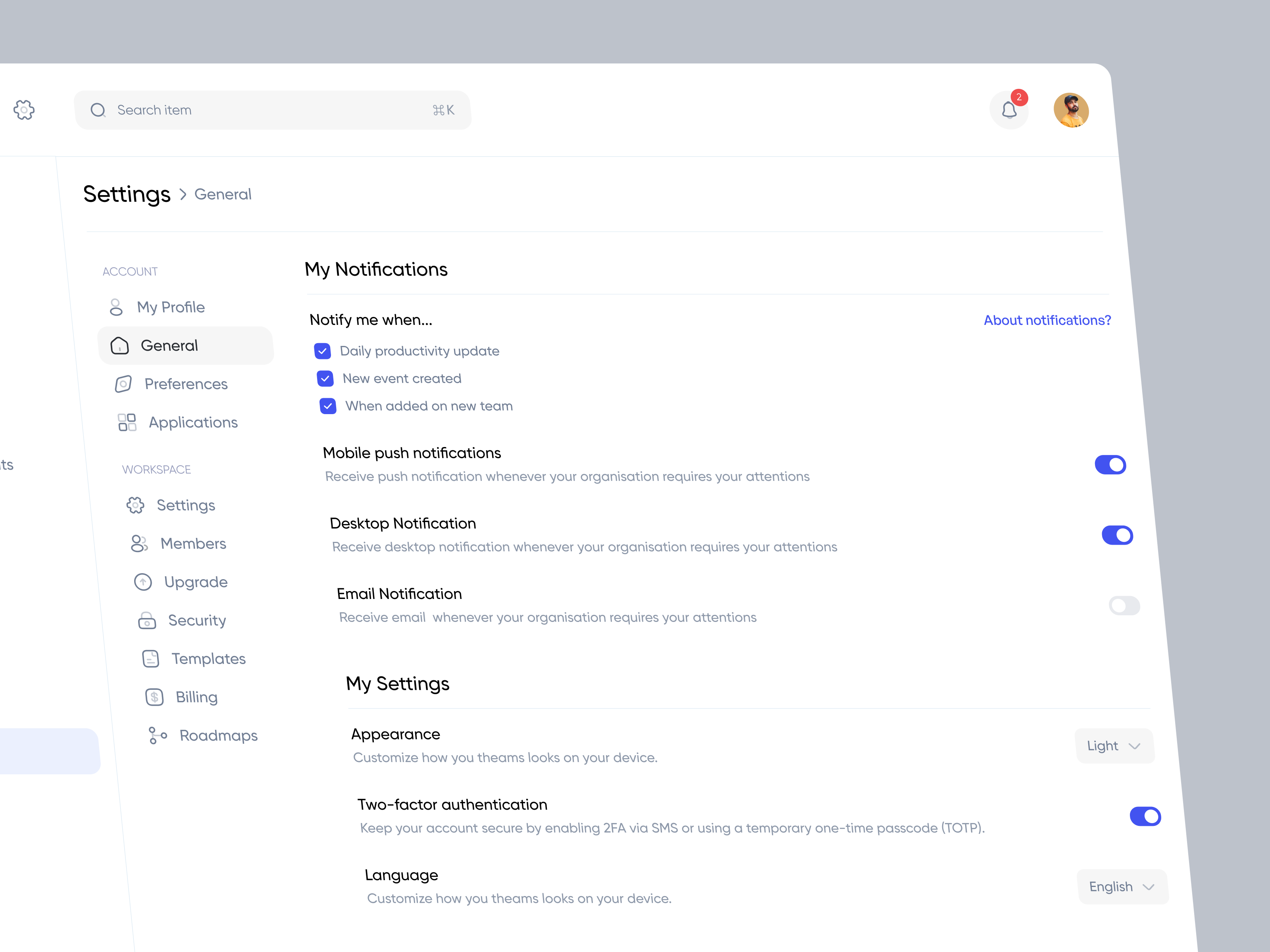The width and height of the screenshot is (1270, 952).
Task: Select the Members sidebar icon
Action: pos(140,543)
